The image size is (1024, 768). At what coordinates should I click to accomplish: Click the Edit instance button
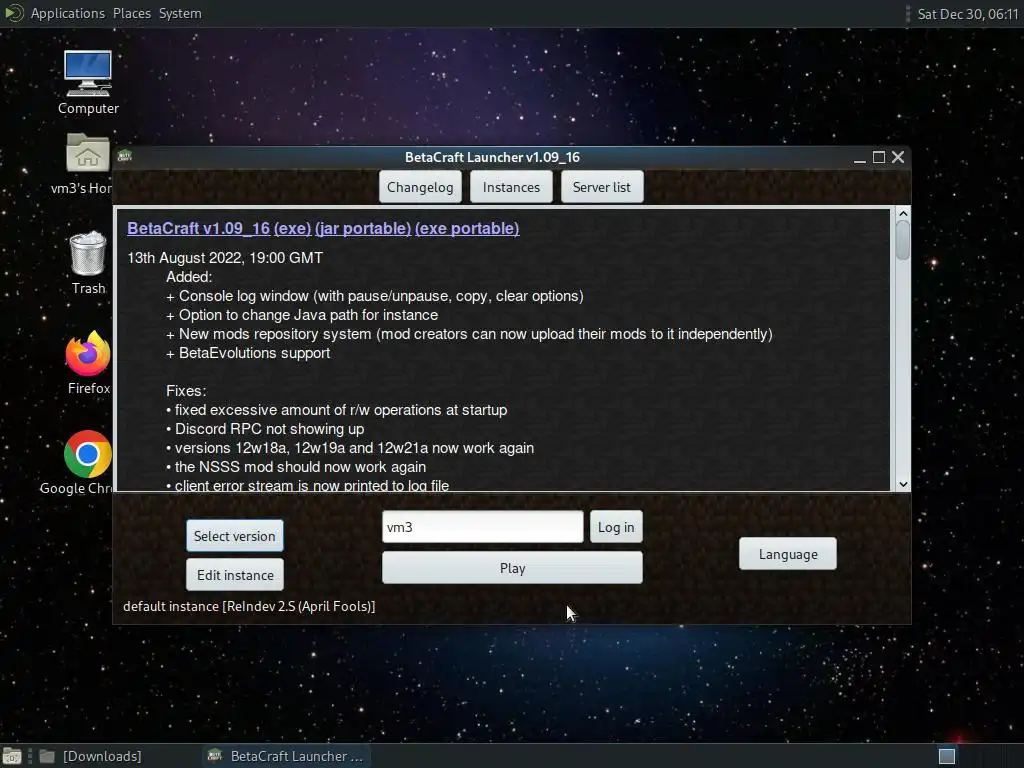[234, 575]
